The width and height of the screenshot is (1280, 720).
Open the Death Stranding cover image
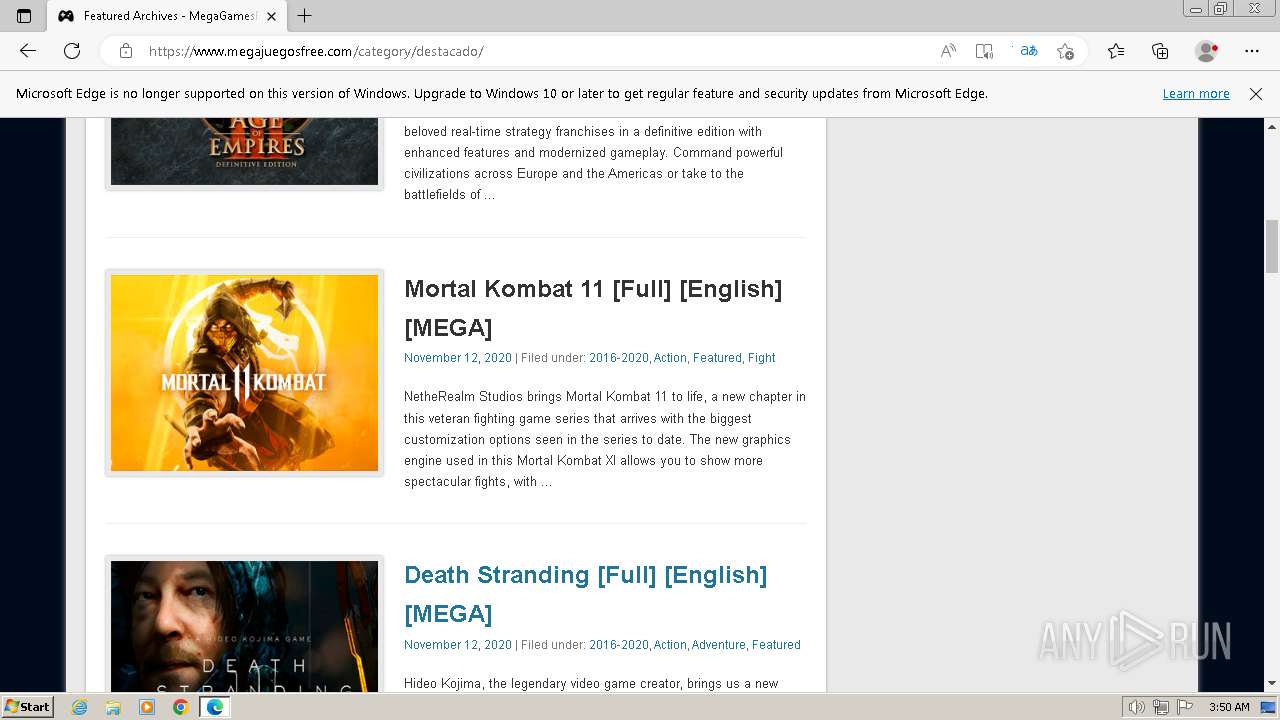[244, 627]
